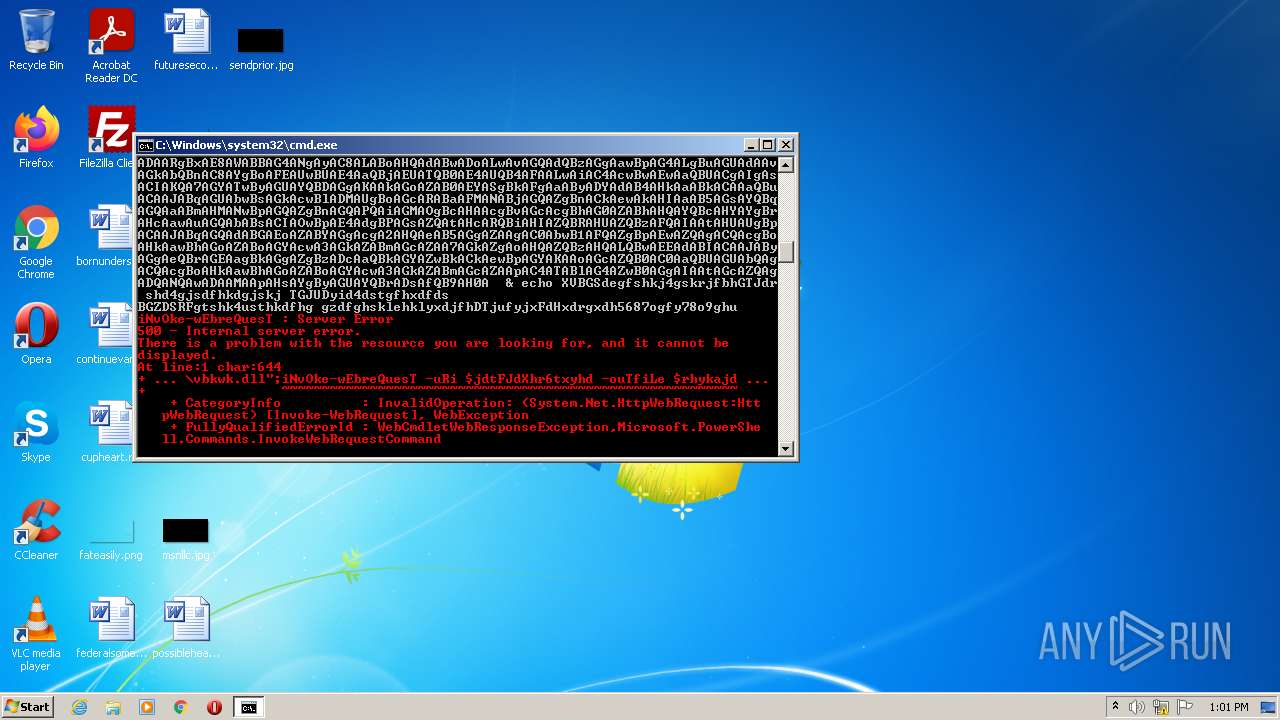Minimize the cmd.exe window
1280x720 pixels.
[752, 145]
